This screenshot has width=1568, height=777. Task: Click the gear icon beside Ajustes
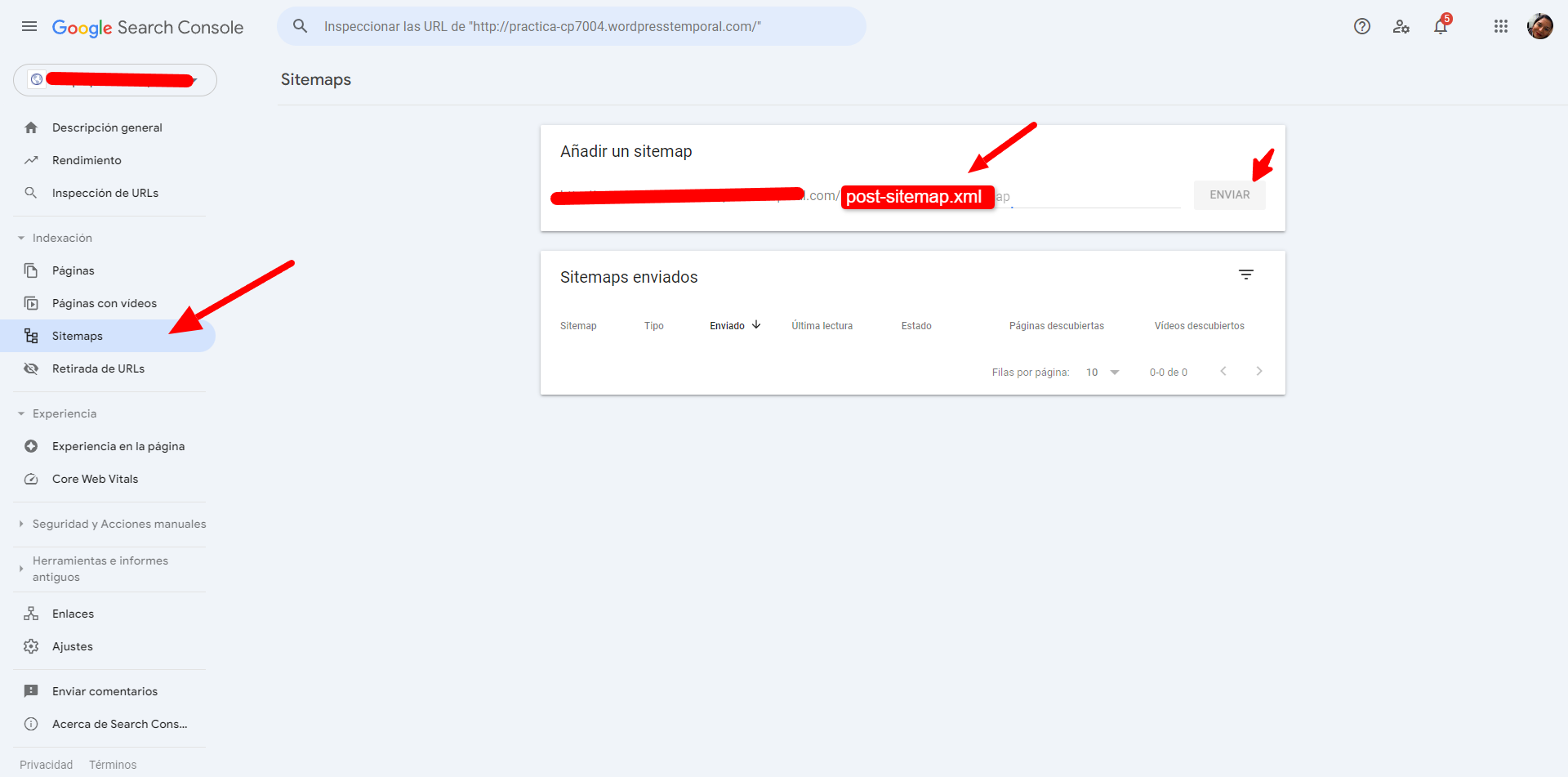pos(31,646)
